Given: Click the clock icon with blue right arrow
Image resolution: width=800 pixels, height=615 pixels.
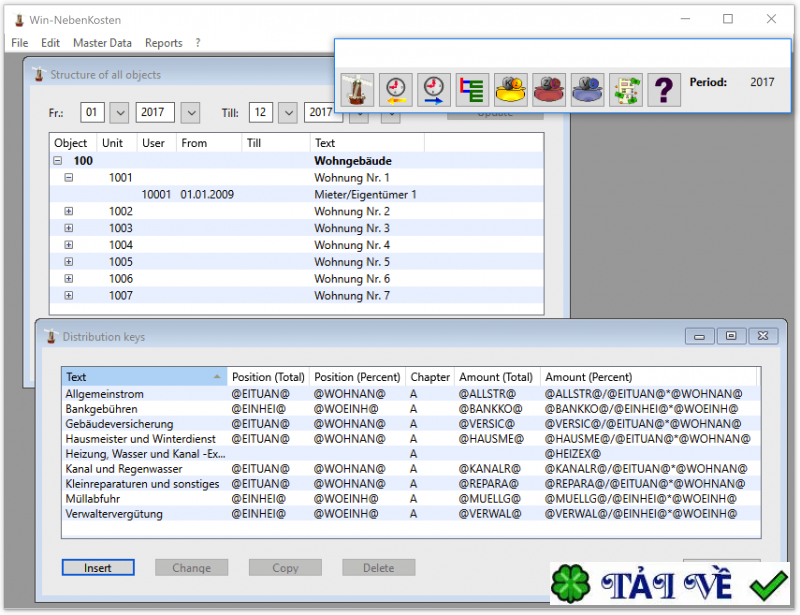Looking at the screenshot, I should point(434,90).
